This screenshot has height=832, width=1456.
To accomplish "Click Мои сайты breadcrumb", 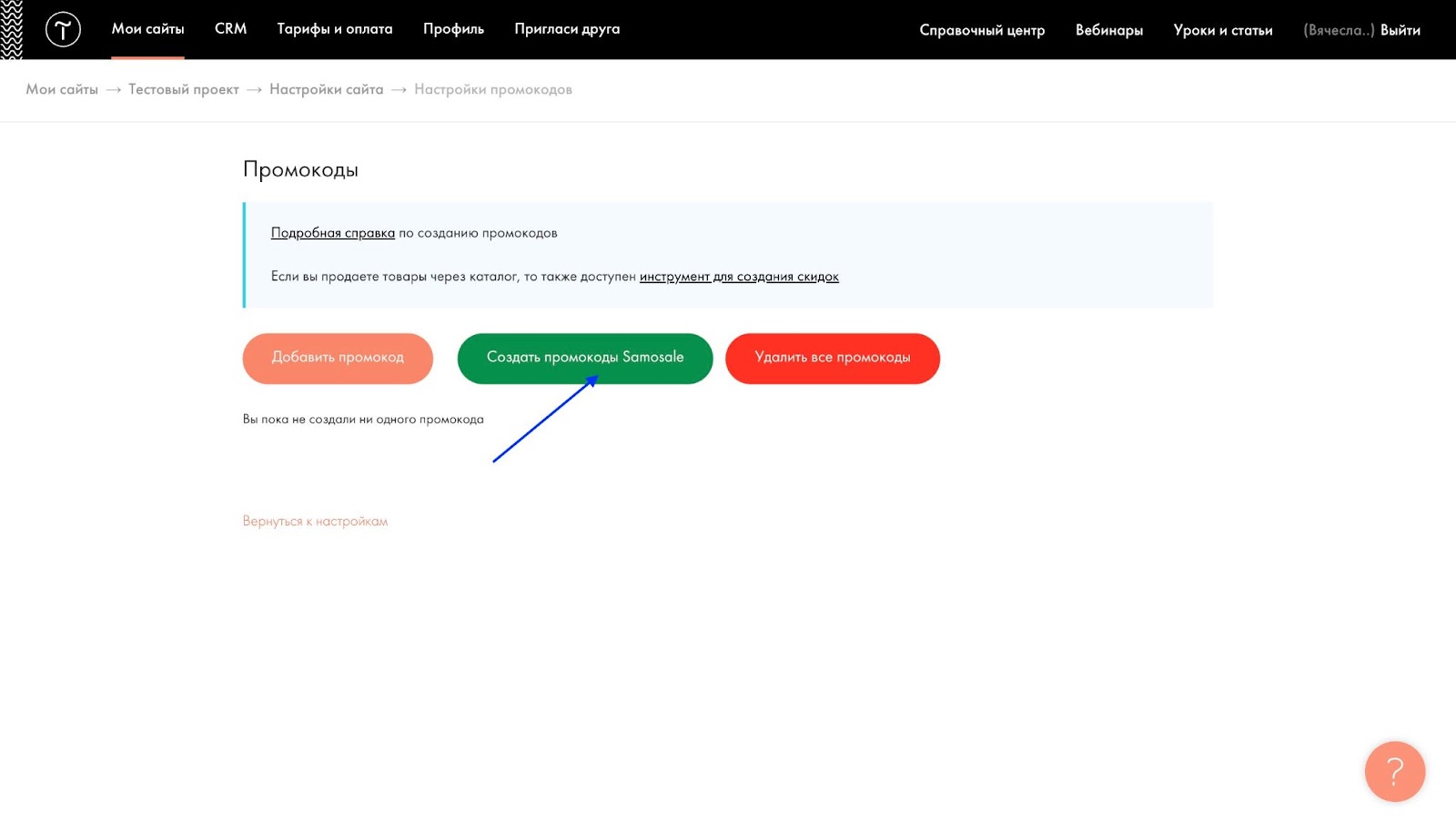I will tap(62, 89).
